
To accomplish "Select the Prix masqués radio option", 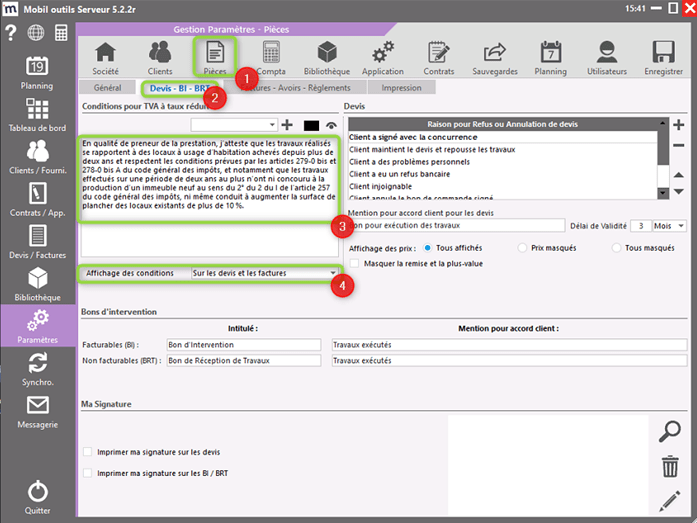I will point(522,247).
